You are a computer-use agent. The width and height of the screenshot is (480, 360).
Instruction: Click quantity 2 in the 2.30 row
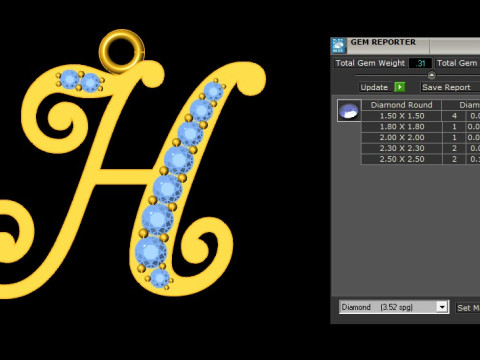[x=454, y=148]
